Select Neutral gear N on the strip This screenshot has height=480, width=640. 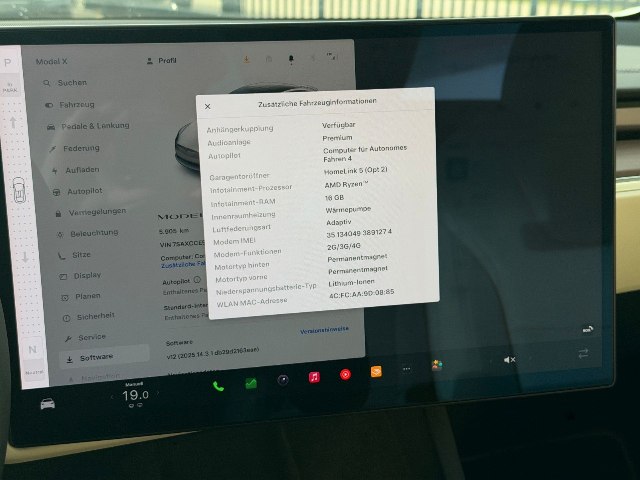coord(33,350)
